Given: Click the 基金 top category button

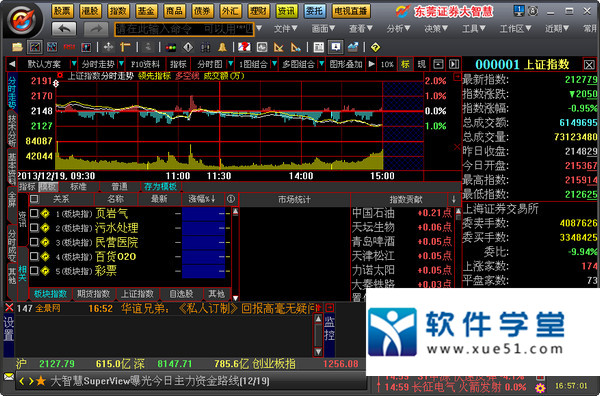Looking at the screenshot, I should coord(146,11).
